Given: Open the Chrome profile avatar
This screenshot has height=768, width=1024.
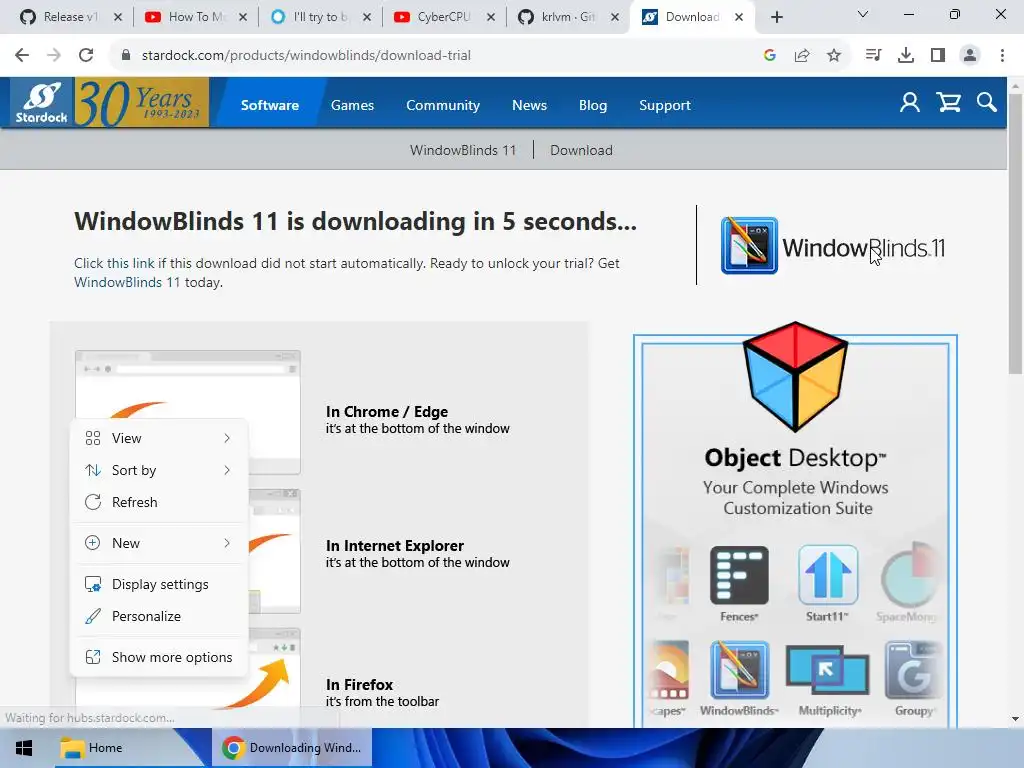Looking at the screenshot, I should tap(970, 56).
